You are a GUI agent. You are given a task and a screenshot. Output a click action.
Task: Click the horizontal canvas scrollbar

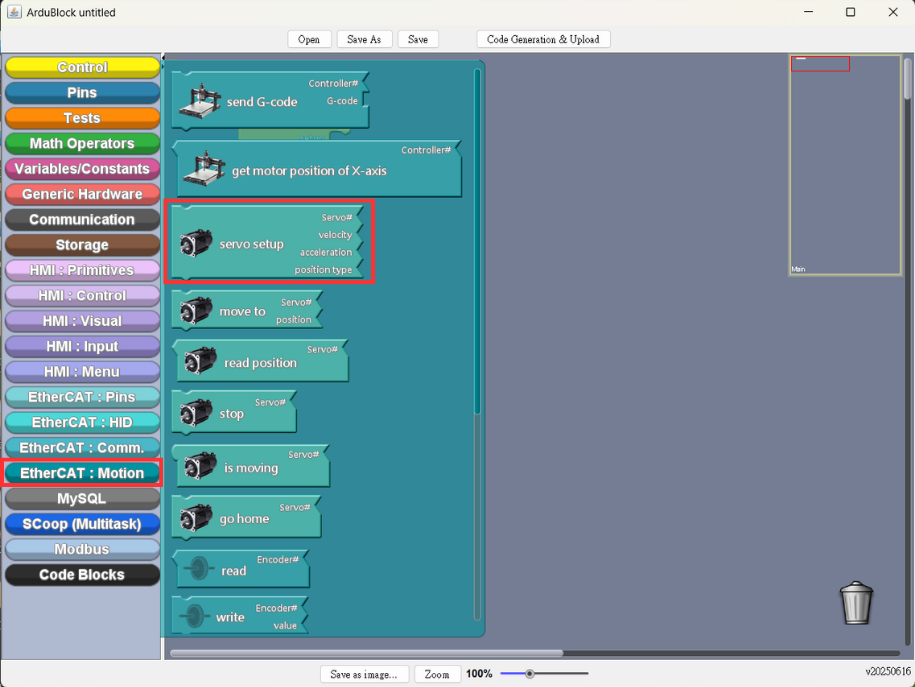[366, 653]
